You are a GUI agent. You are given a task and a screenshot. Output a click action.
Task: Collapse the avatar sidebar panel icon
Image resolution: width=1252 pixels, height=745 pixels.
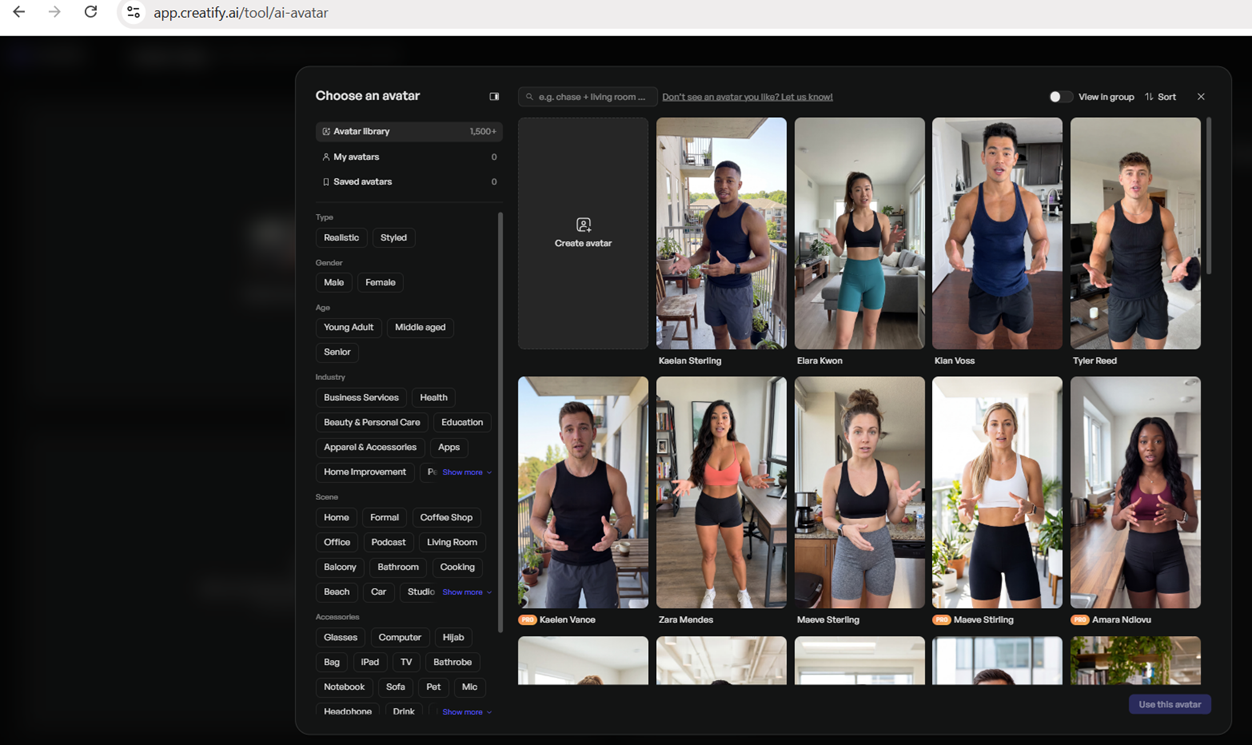(494, 97)
